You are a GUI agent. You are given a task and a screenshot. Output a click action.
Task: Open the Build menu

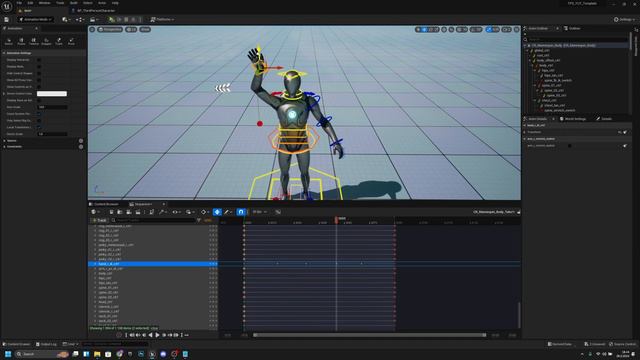73,3
